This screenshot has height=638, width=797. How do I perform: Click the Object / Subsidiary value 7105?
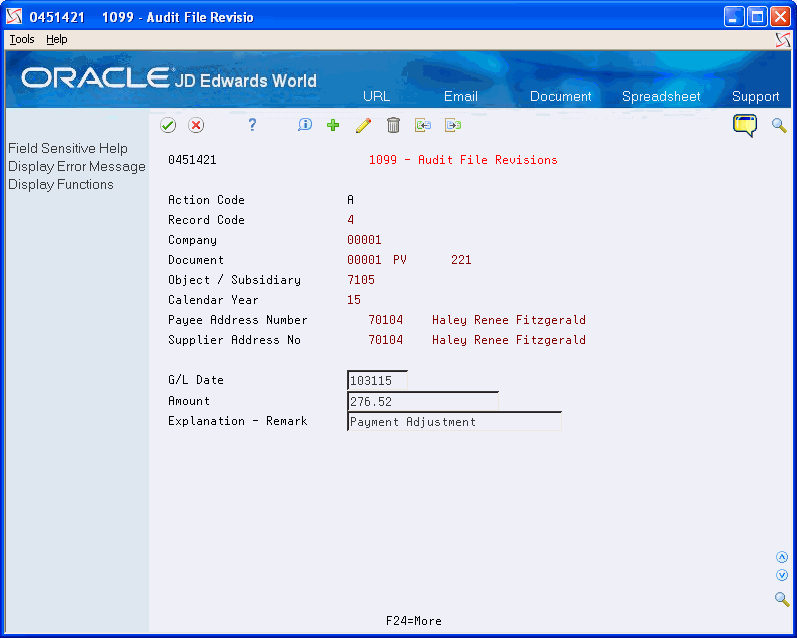[361, 280]
